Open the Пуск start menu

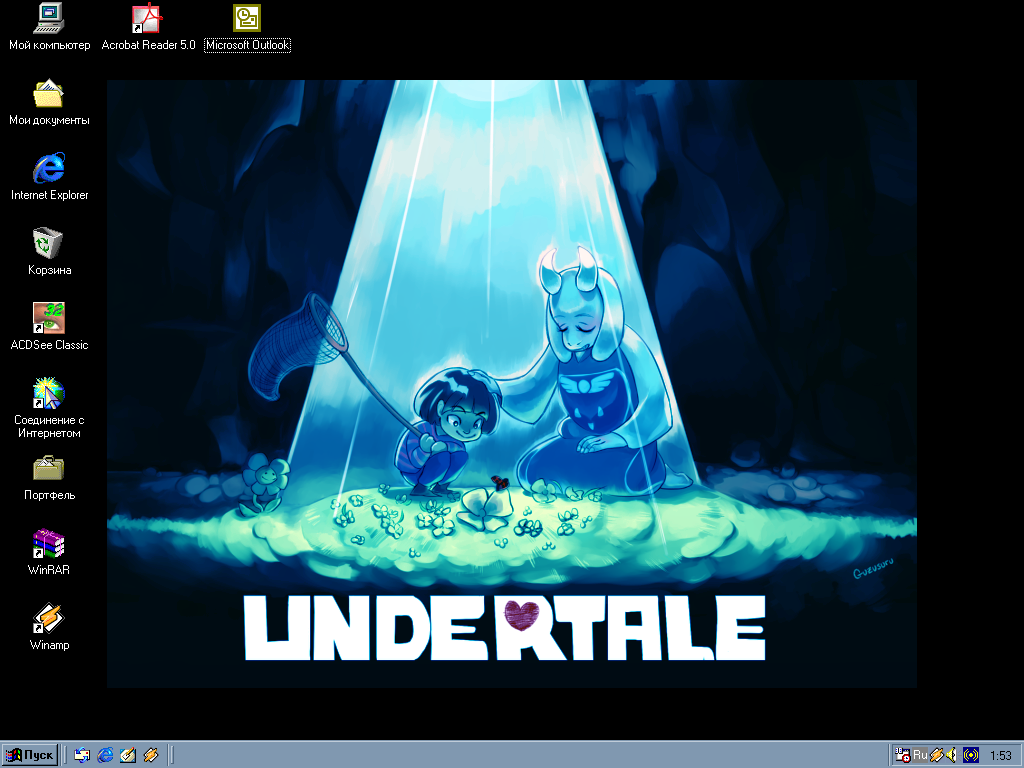(x=29, y=755)
